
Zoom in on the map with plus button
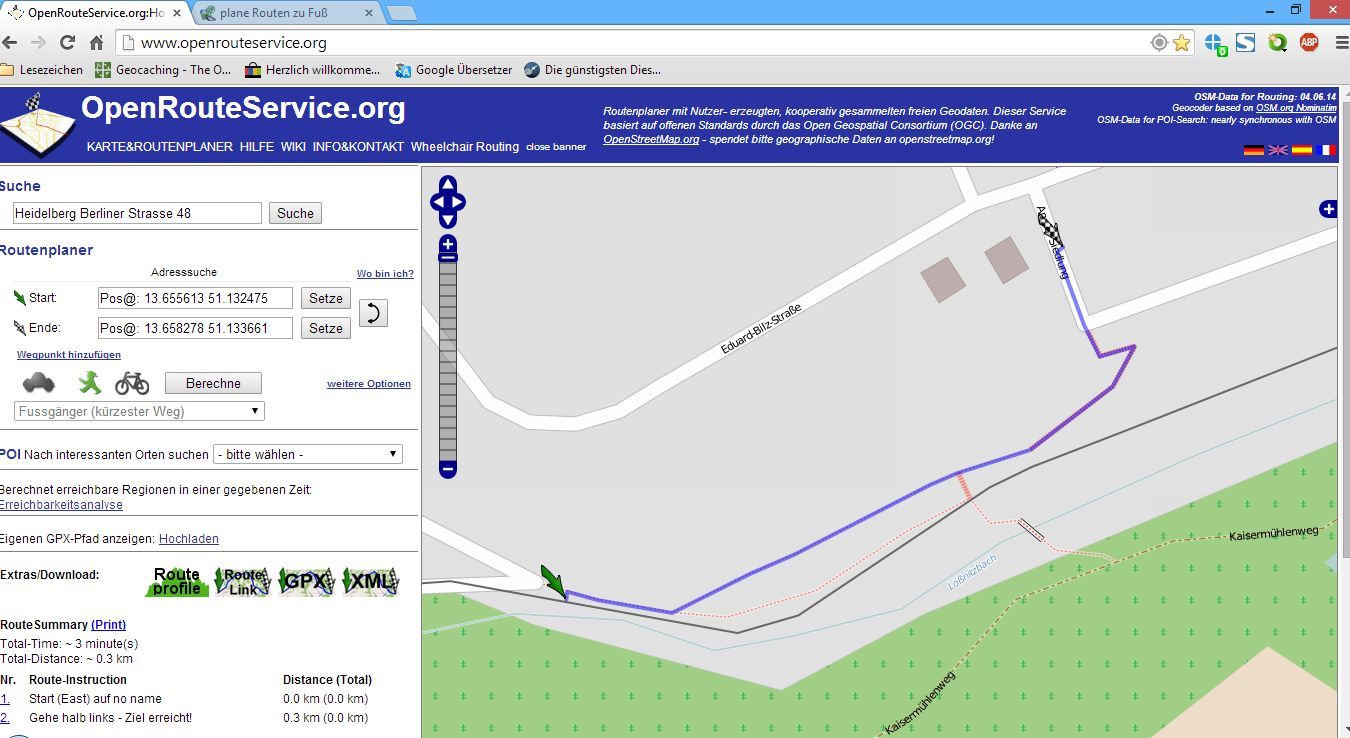click(448, 244)
